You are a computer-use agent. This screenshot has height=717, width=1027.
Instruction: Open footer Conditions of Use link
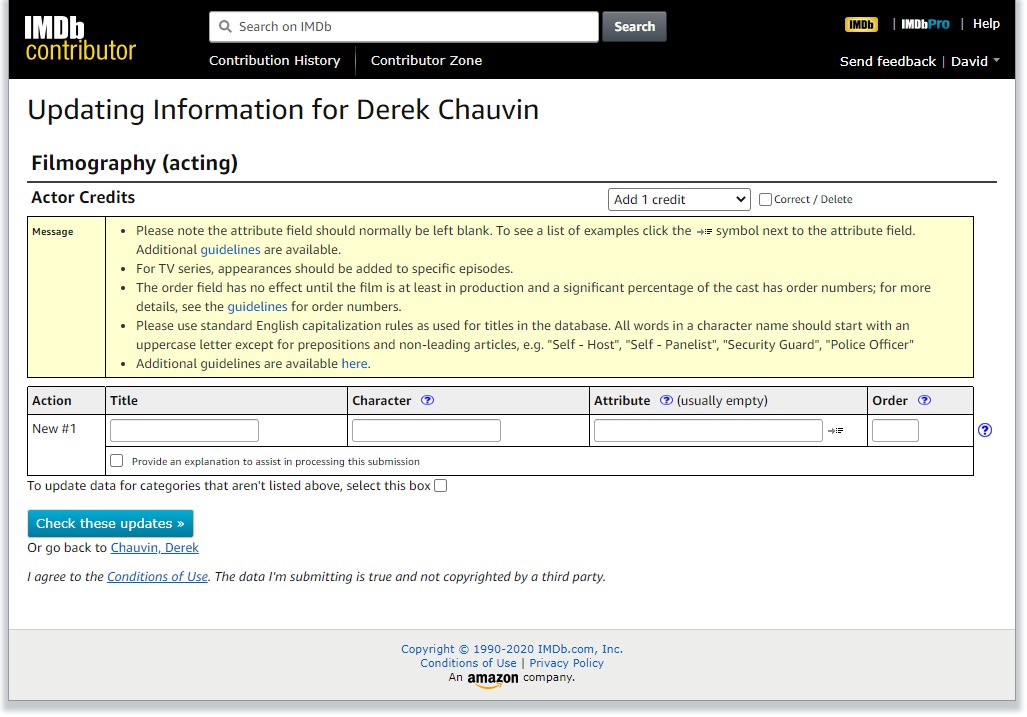tap(468, 663)
